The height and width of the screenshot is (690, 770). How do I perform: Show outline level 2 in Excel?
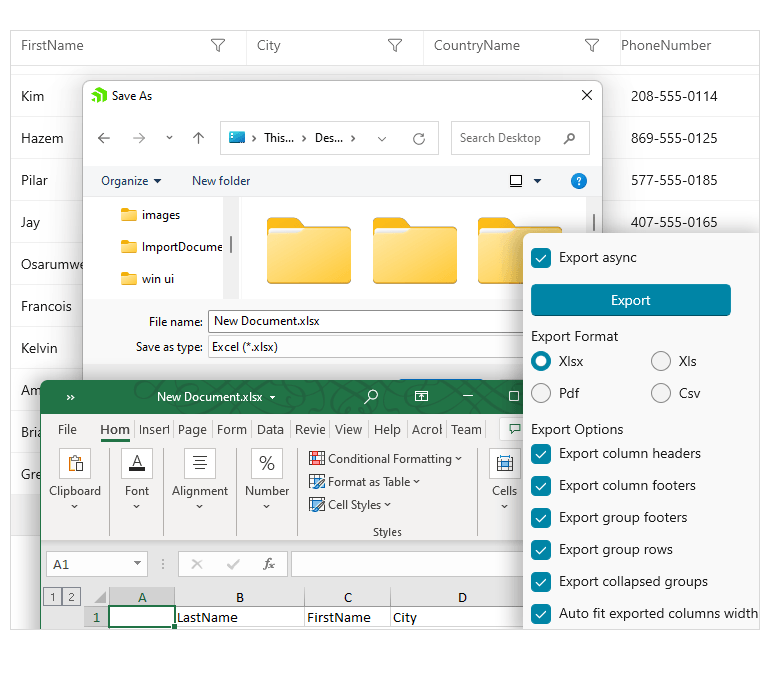click(71, 597)
